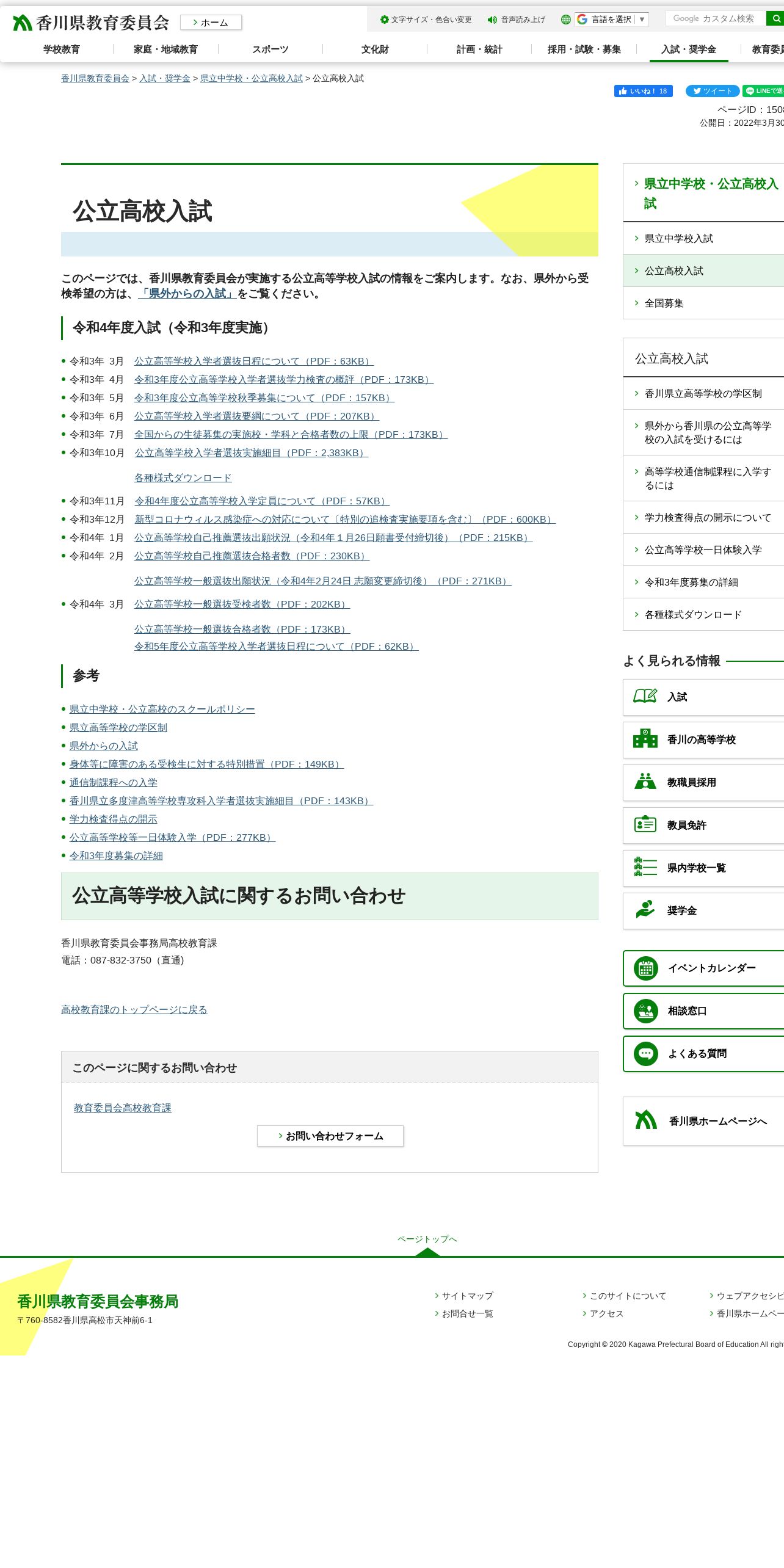Click the Twitter tweet button
This screenshot has width=784, height=1568.
coord(713,91)
